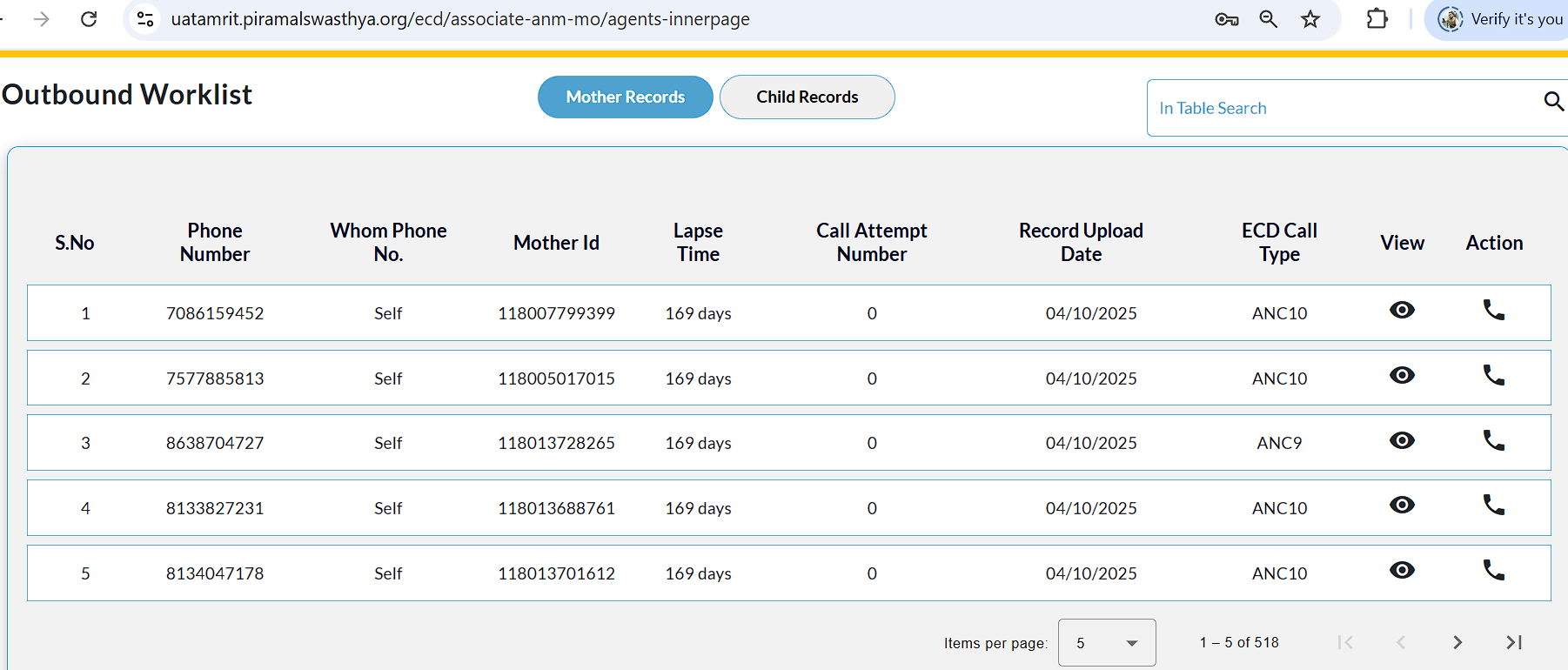Start call for row 3 ANC9 record
The height and width of the screenshot is (670, 1568).
pos(1493,441)
